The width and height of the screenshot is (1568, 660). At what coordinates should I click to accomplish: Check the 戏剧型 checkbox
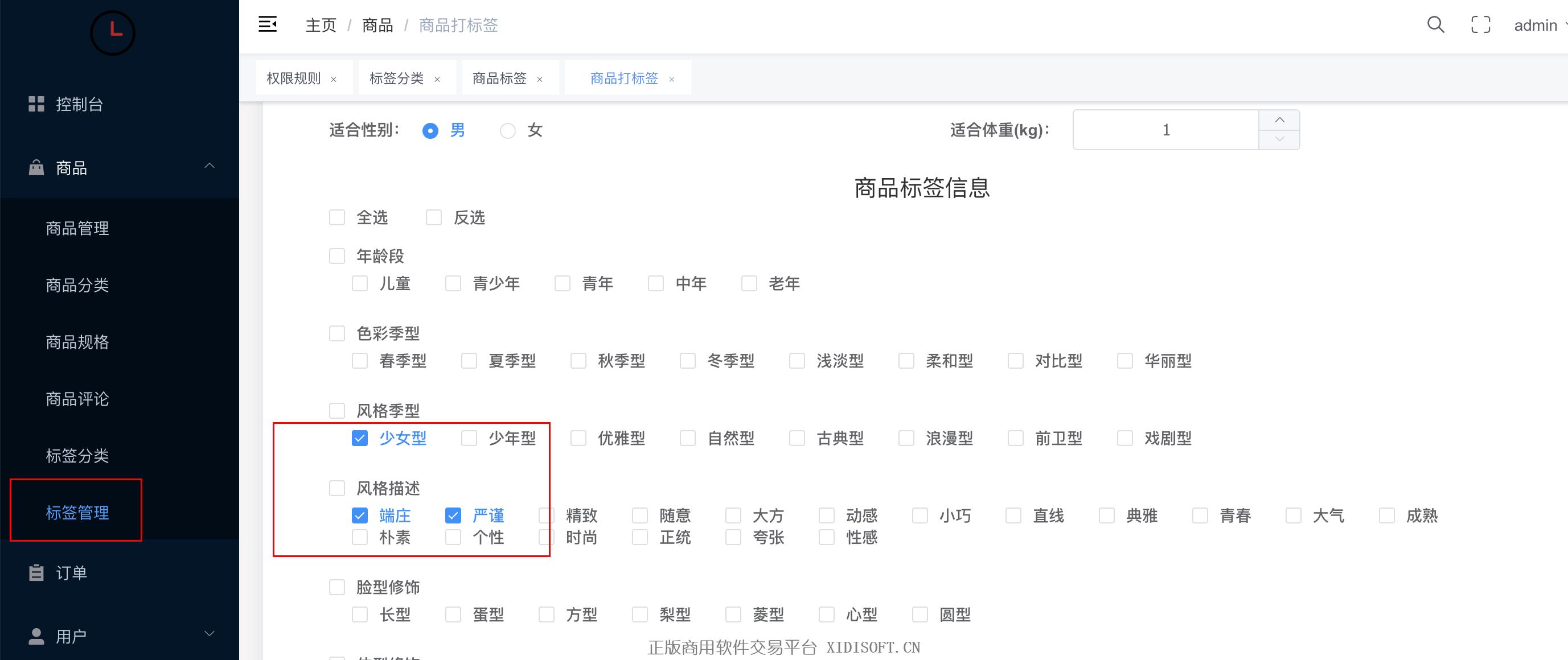(x=1125, y=438)
